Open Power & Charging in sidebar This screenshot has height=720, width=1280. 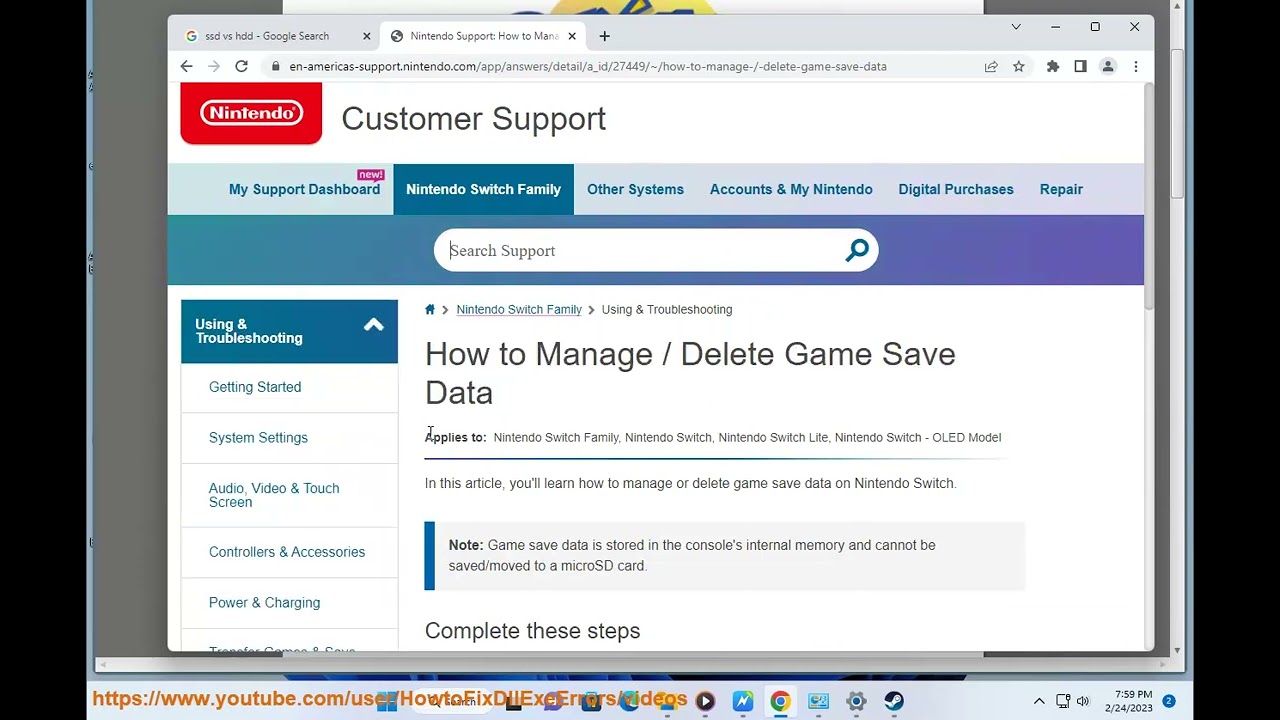point(264,603)
